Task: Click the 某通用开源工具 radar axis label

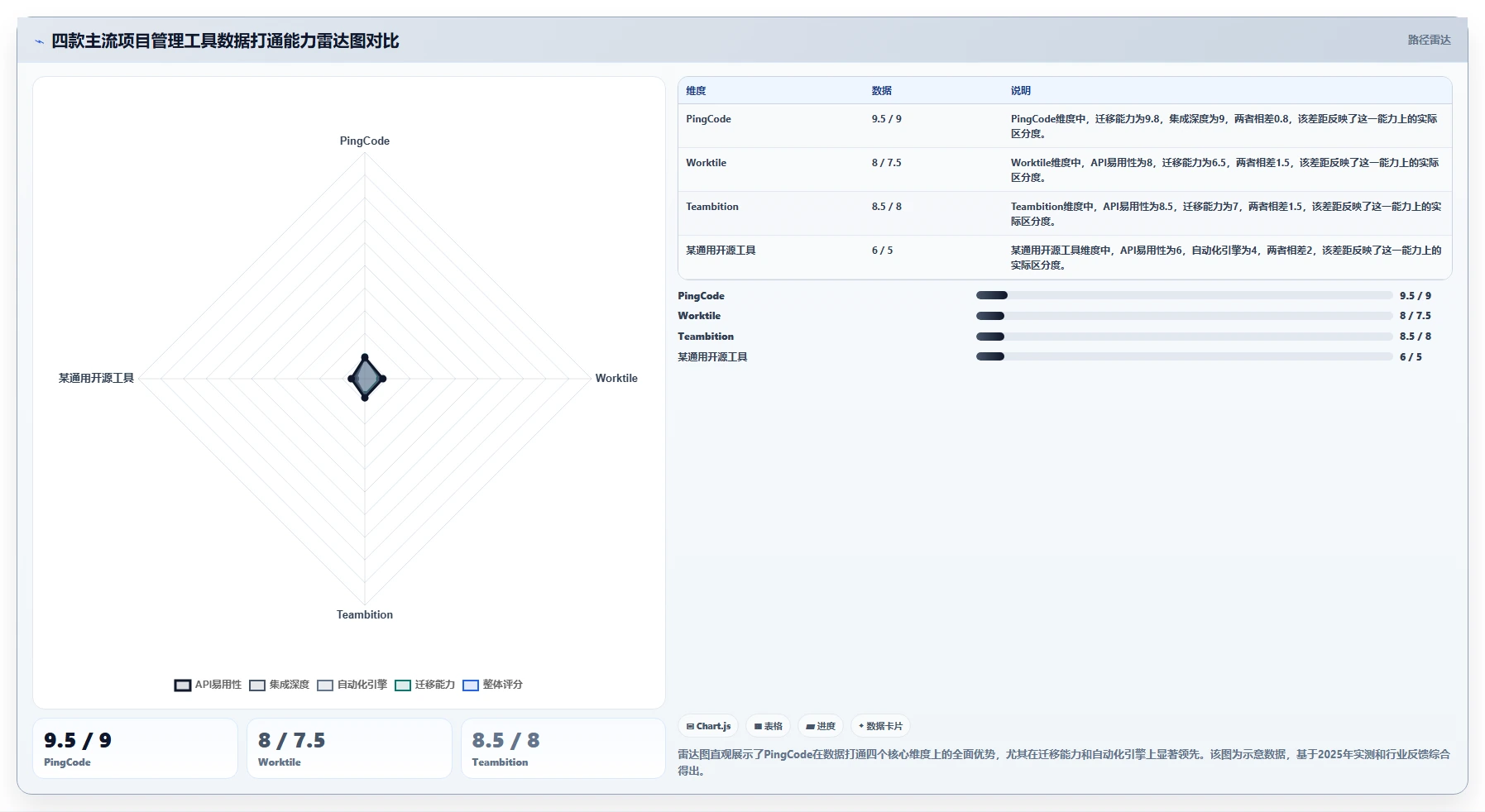Action: tap(96, 378)
